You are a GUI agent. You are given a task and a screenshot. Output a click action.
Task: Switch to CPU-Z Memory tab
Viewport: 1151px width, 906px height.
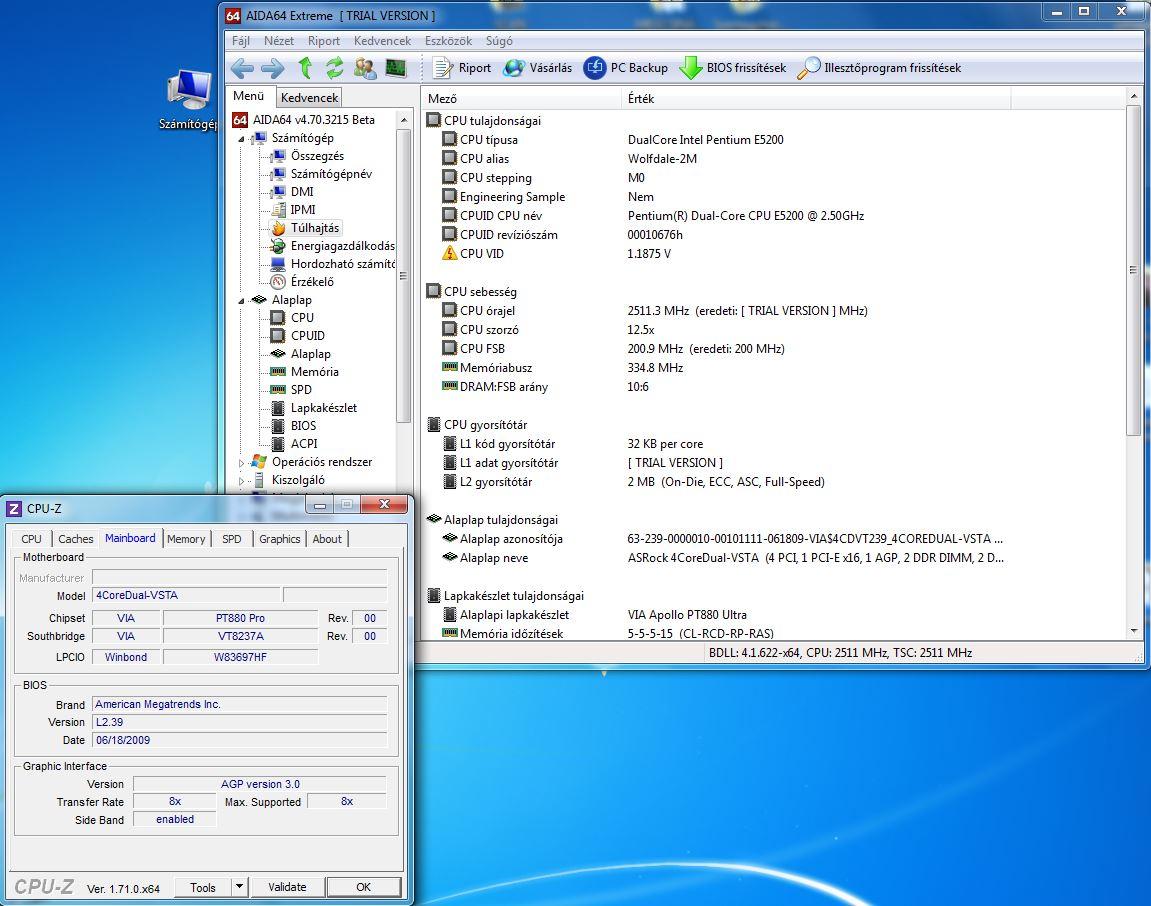pyautogui.click(x=186, y=539)
